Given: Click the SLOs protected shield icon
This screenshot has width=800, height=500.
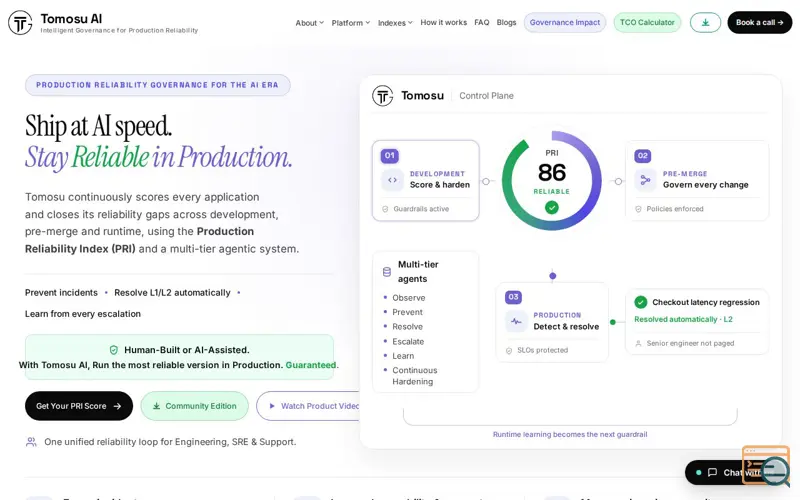Looking at the screenshot, I should coord(509,351).
